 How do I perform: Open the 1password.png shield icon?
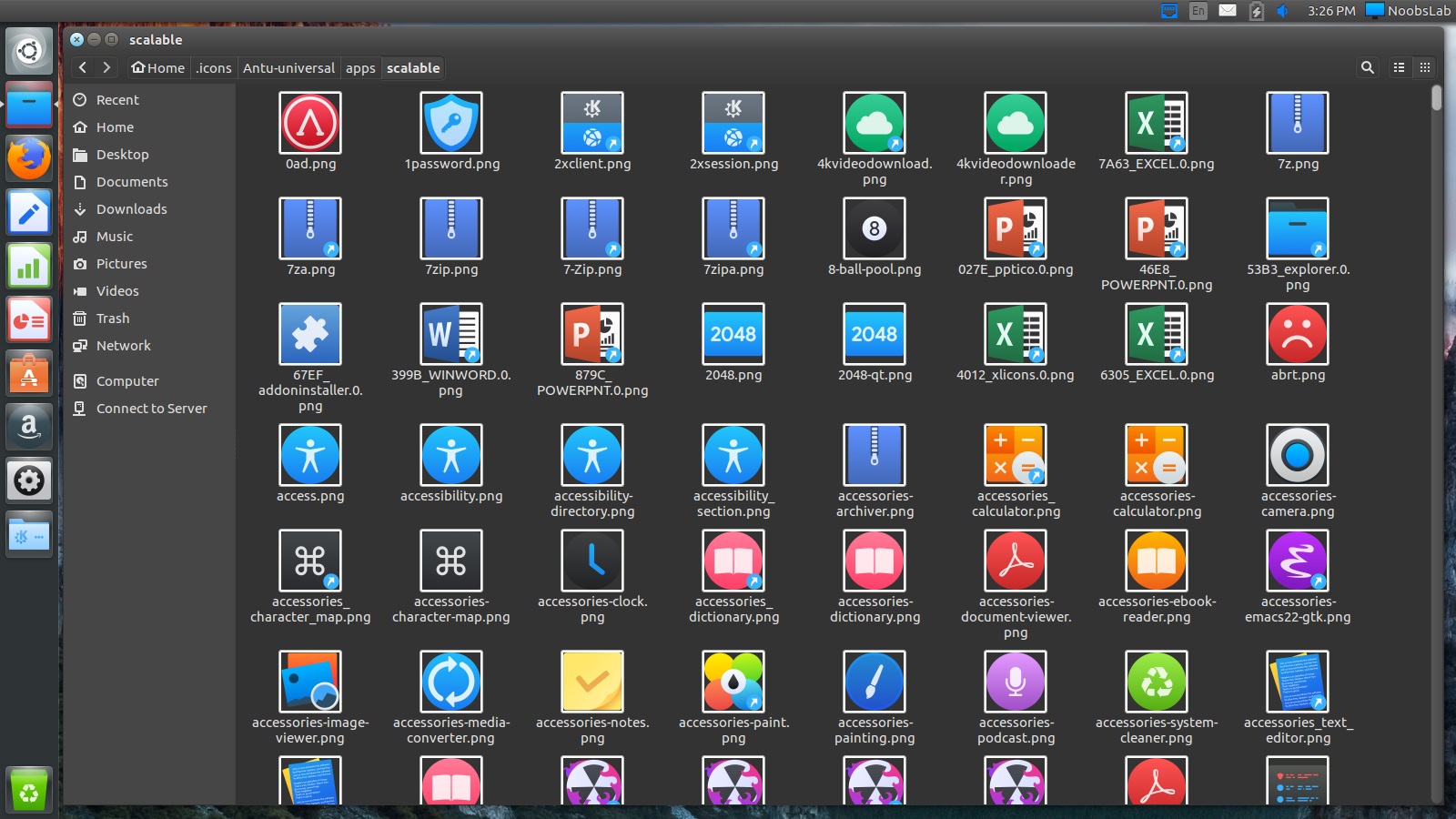pos(451,125)
